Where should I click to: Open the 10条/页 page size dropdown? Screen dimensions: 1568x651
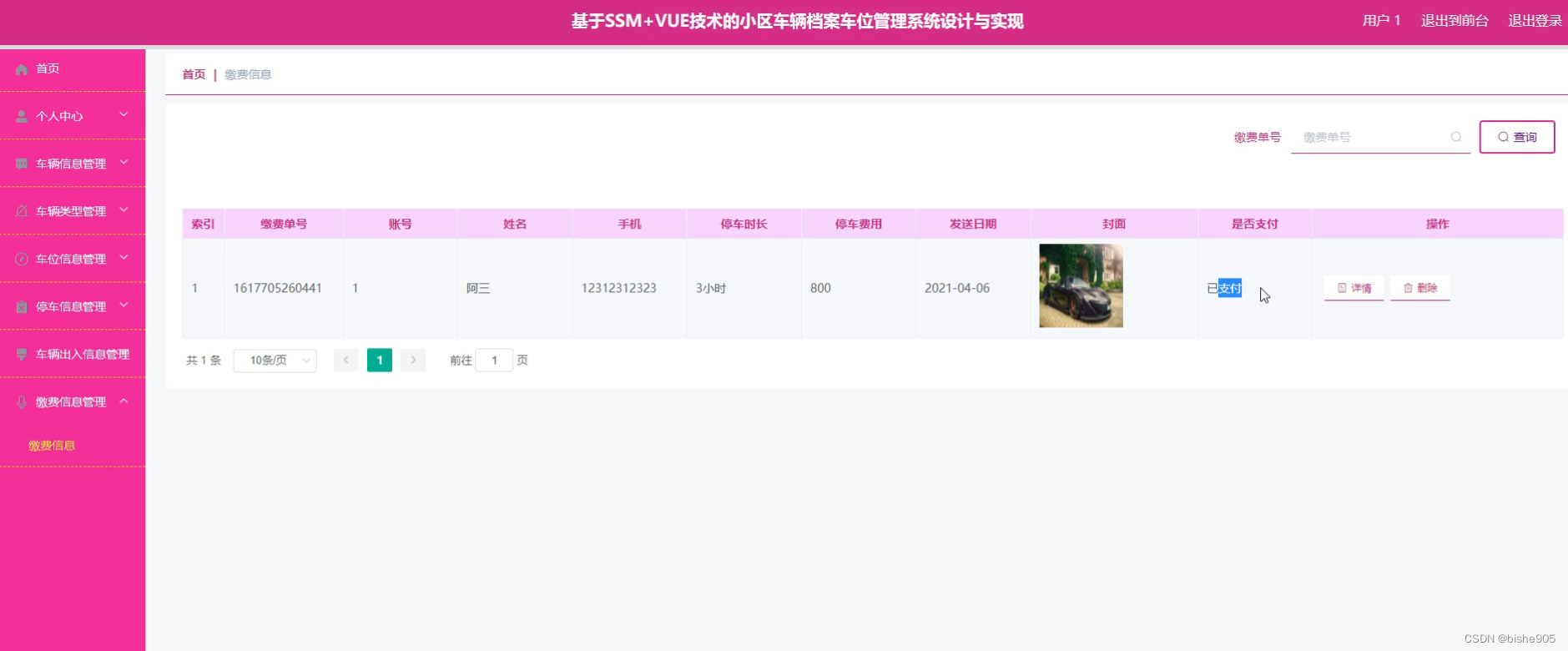pyautogui.click(x=275, y=361)
